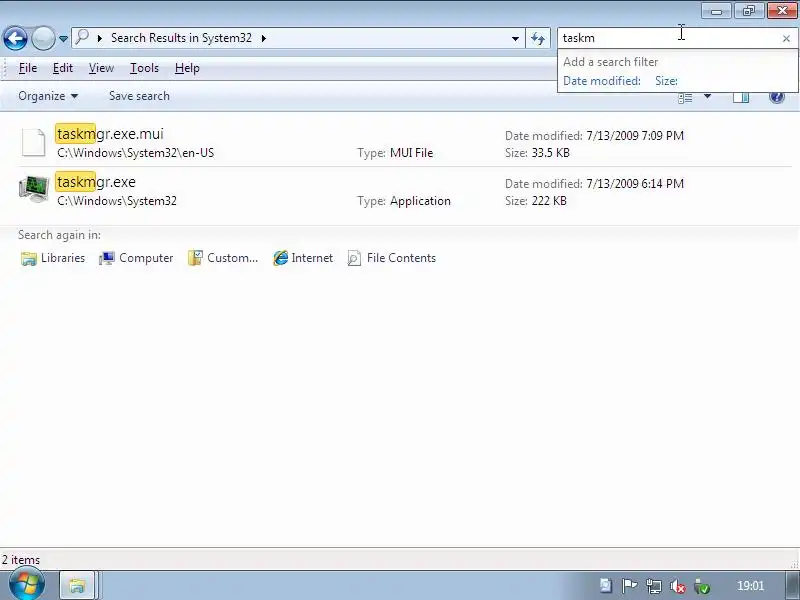Open the File menu
800x600 pixels.
(x=28, y=68)
